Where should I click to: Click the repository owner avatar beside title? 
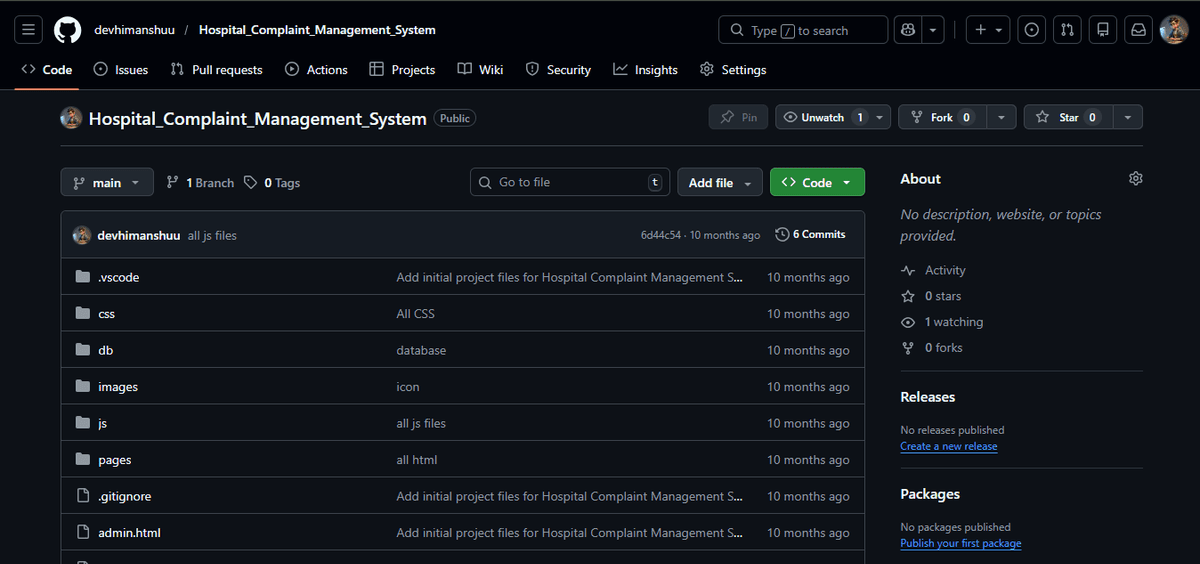click(71, 118)
